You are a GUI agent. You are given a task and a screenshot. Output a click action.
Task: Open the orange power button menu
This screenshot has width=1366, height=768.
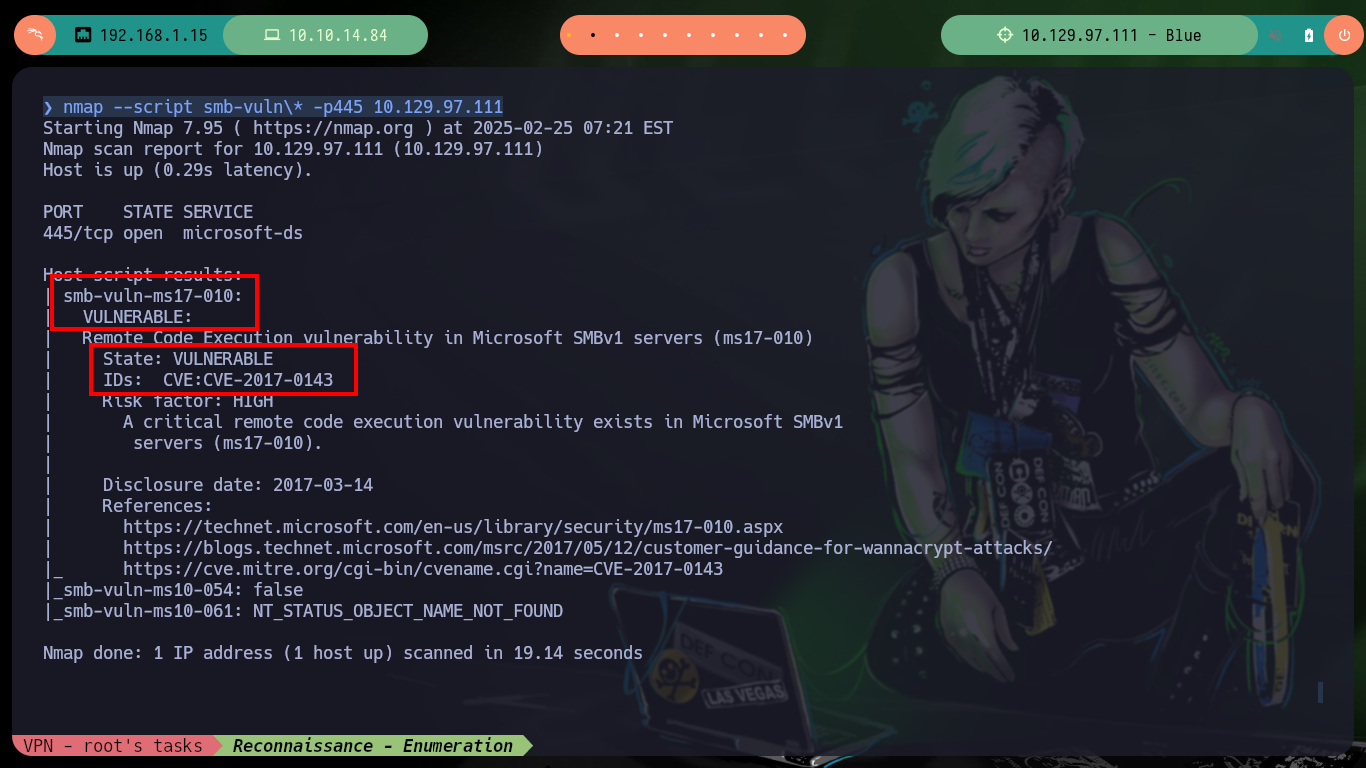pos(1343,35)
